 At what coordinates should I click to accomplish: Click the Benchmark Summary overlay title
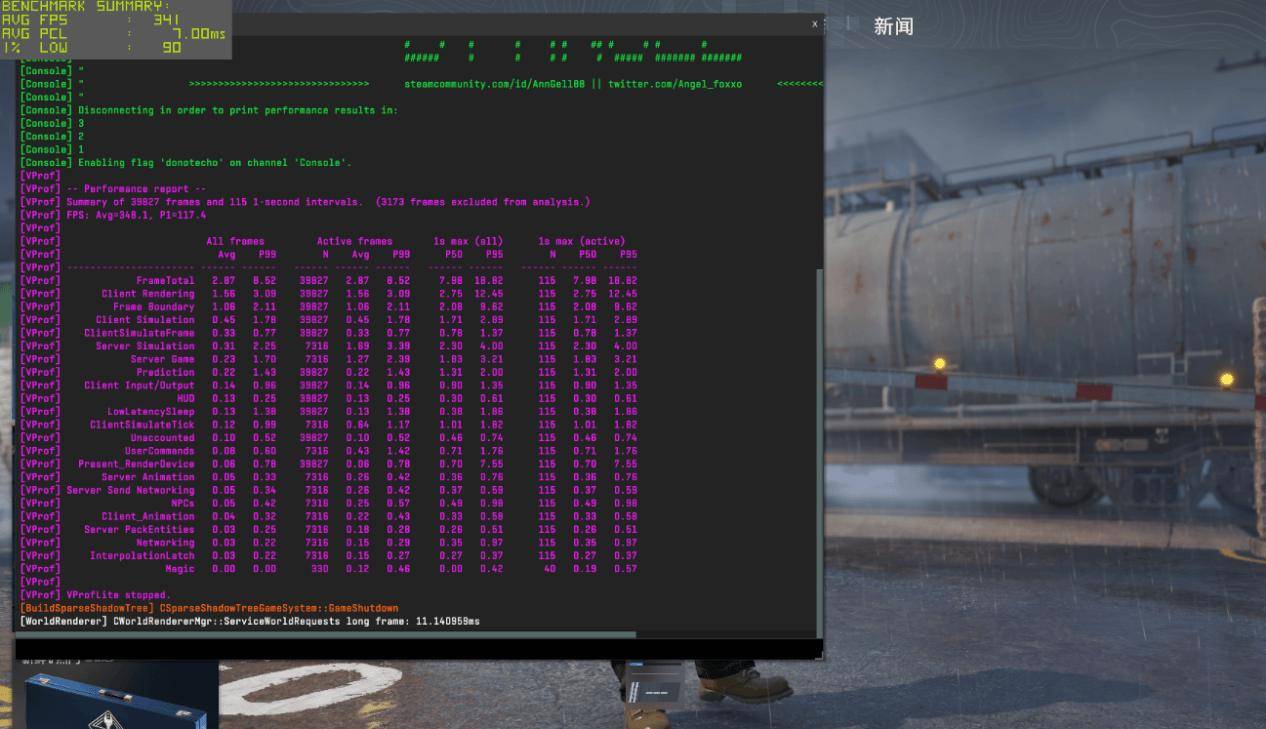pyautogui.click(x=86, y=7)
